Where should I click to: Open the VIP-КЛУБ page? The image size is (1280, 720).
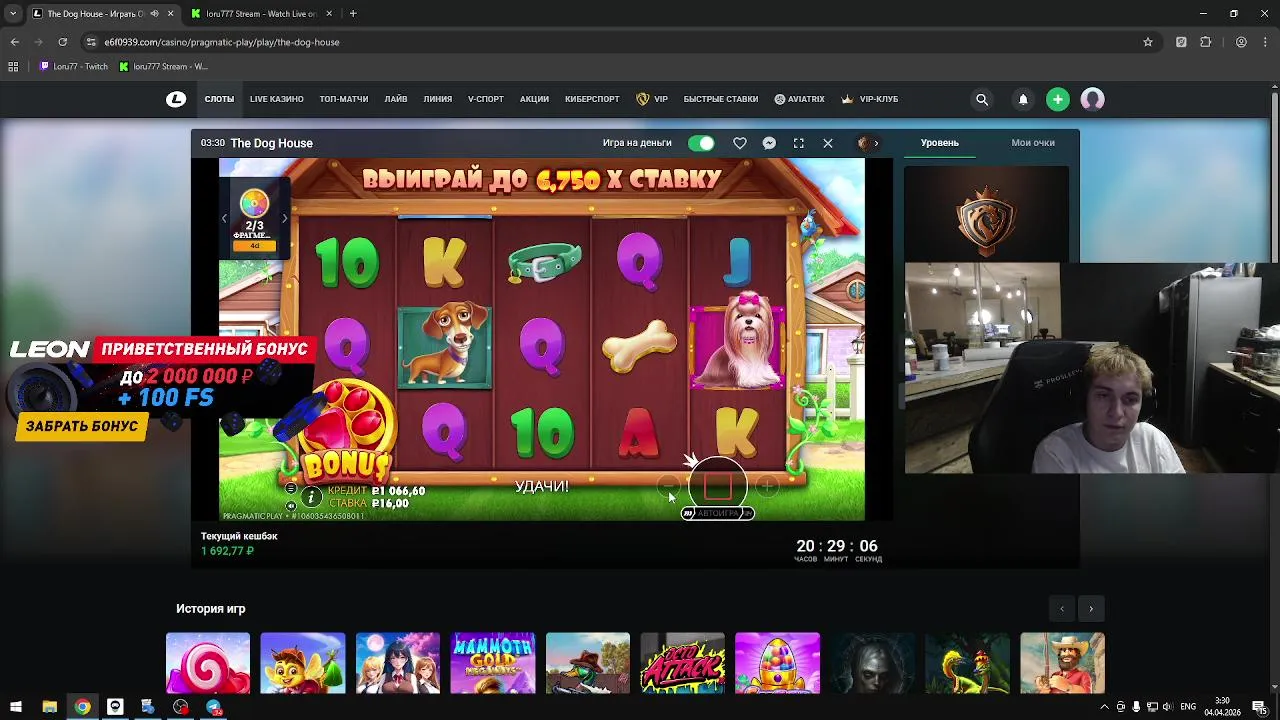coord(870,99)
